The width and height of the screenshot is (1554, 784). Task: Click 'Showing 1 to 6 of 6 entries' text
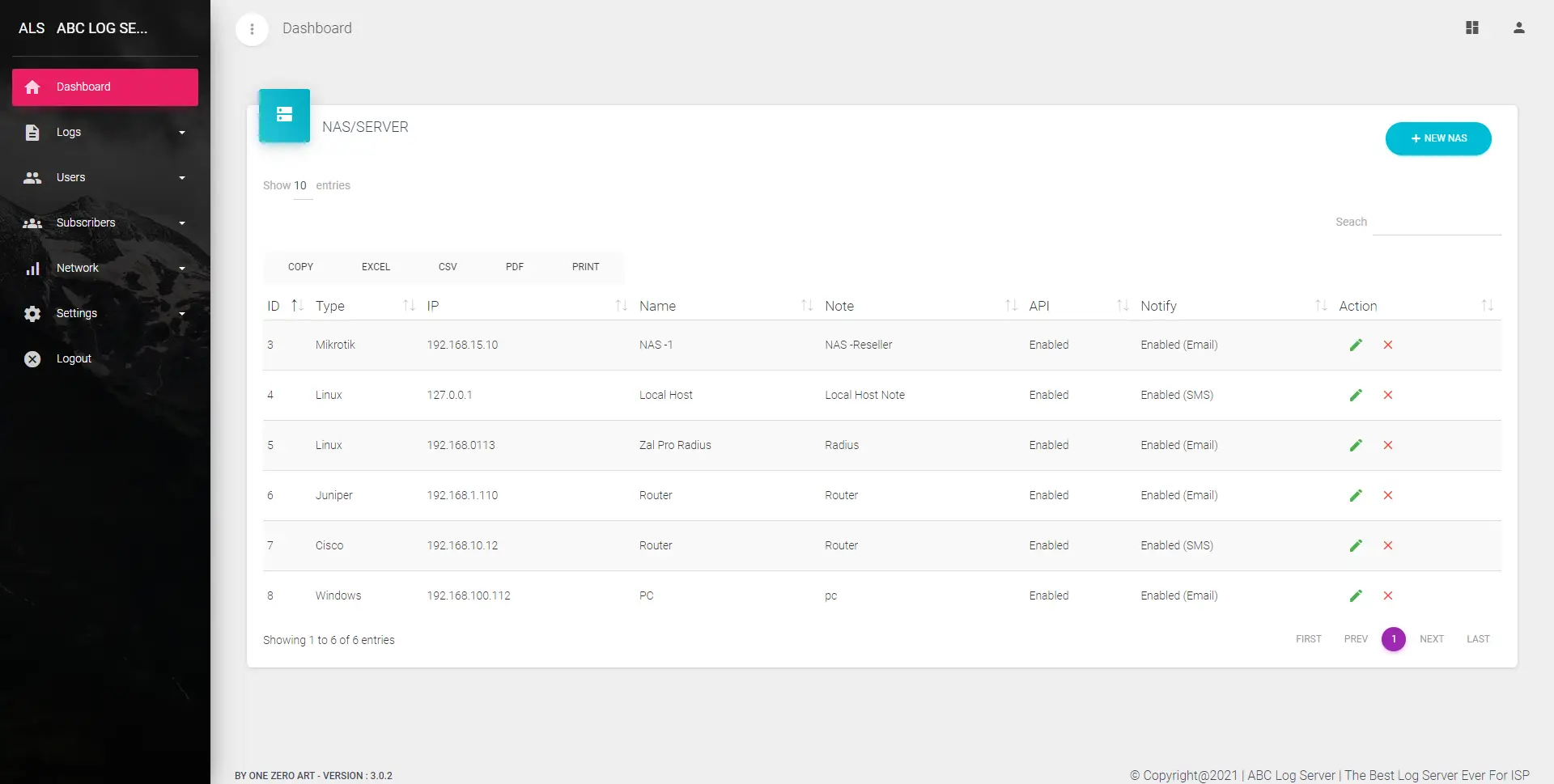pos(329,640)
